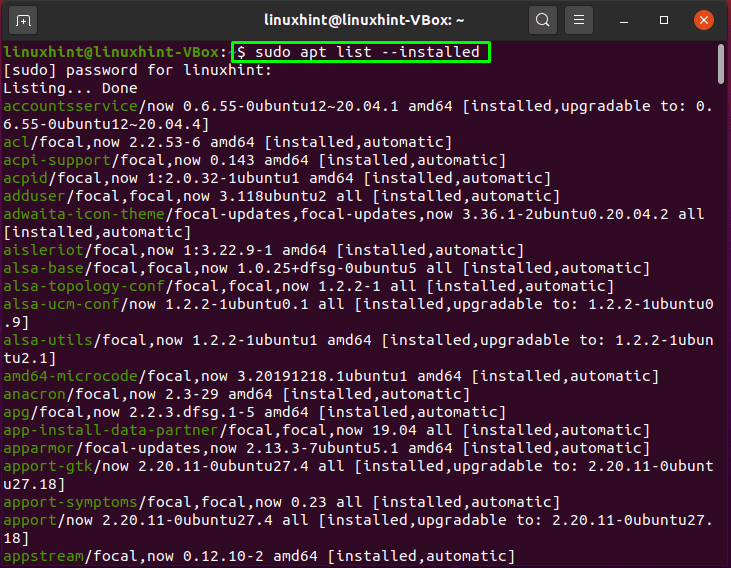Click the window title linuxhint@linuxhint-VBox
731x568 pixels.
click(x=364, y=20)
